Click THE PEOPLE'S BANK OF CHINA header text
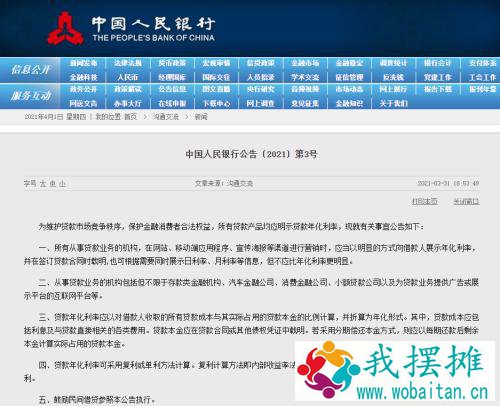The image size is (500, 406). [x=153, y=38]
